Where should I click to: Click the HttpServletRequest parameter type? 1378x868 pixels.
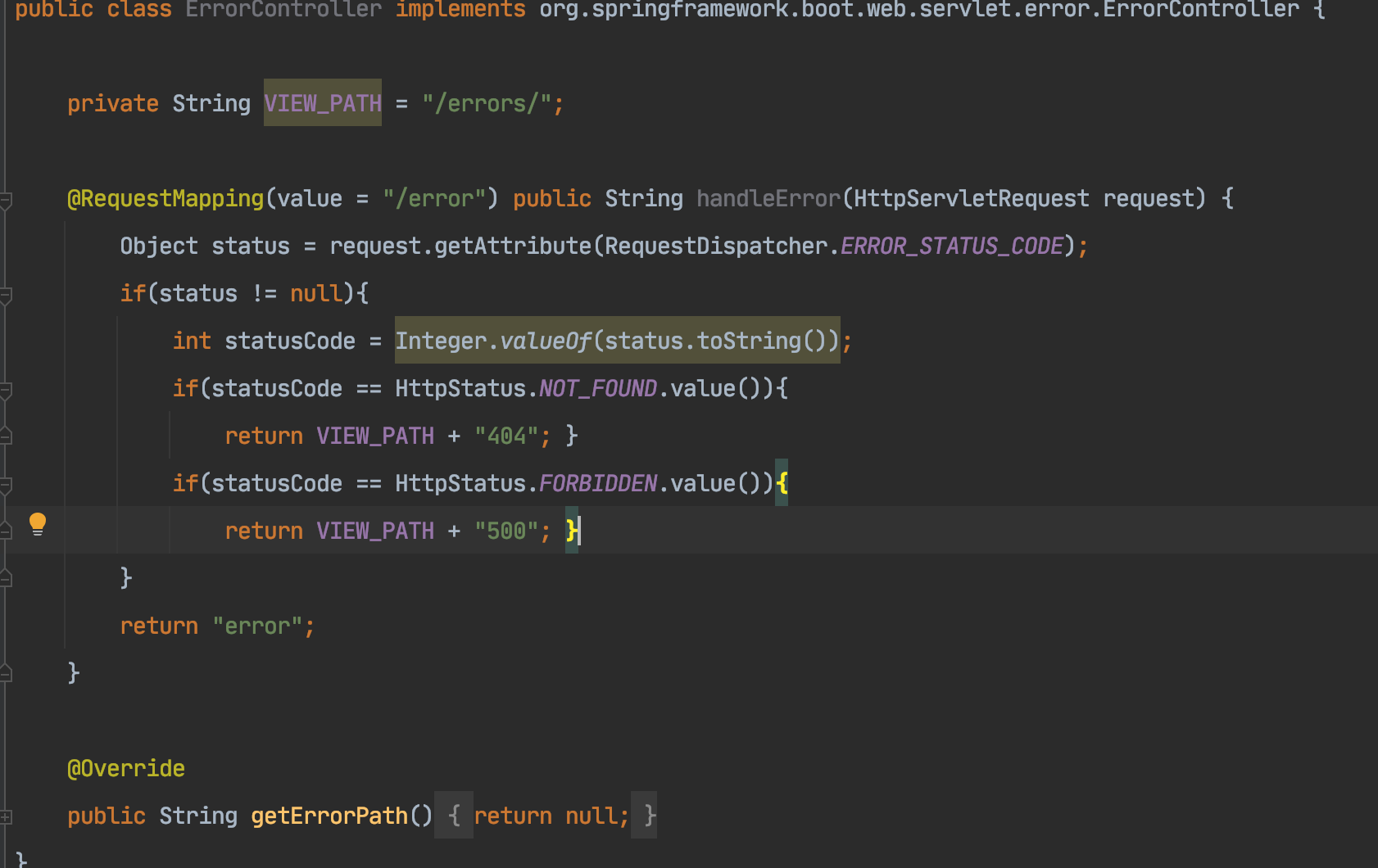tap(972, 198)
